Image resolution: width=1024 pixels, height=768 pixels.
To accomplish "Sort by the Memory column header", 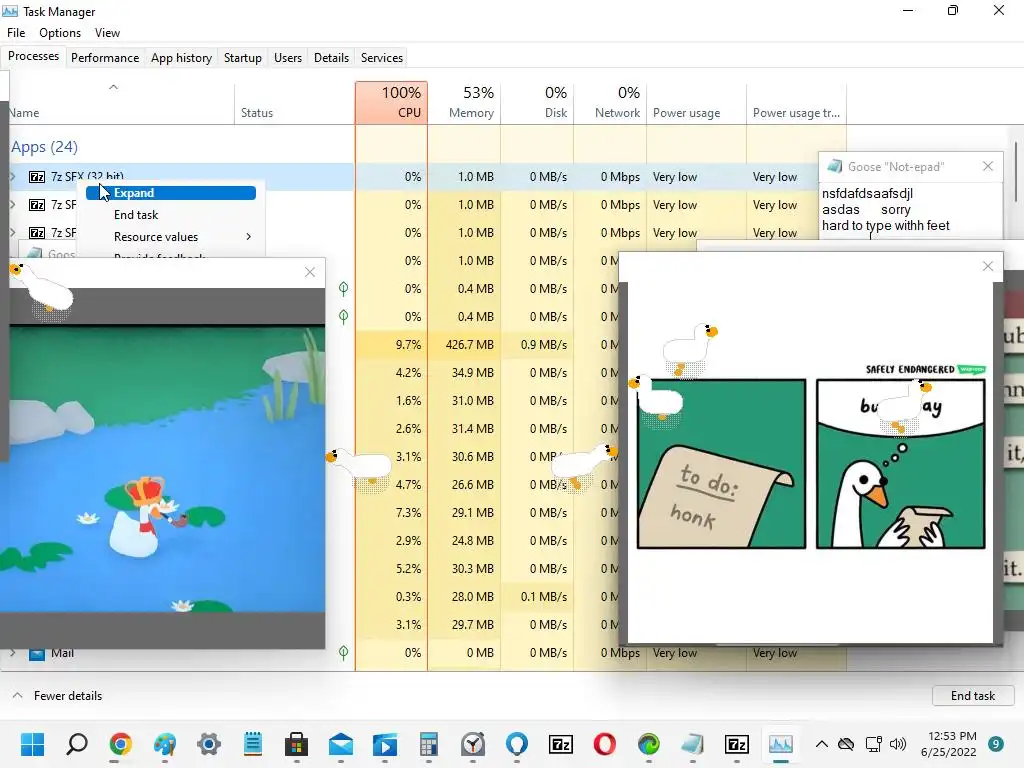I will coord(464,103).
